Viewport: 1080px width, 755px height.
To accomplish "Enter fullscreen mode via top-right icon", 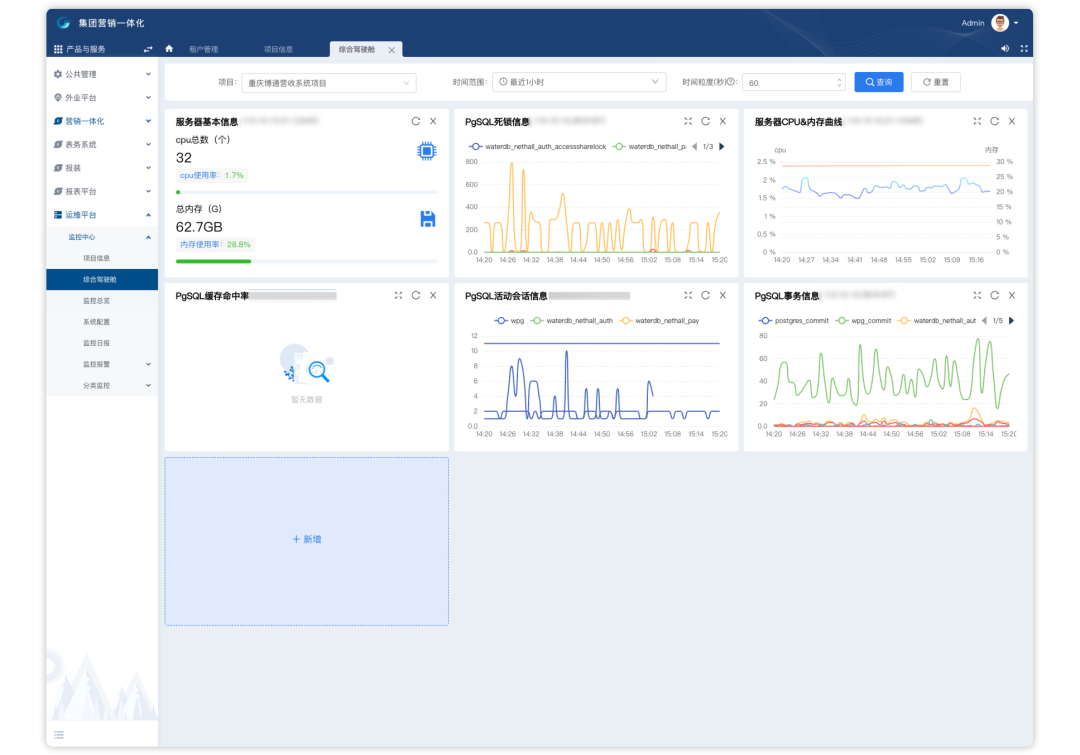I will (1024, 49).
